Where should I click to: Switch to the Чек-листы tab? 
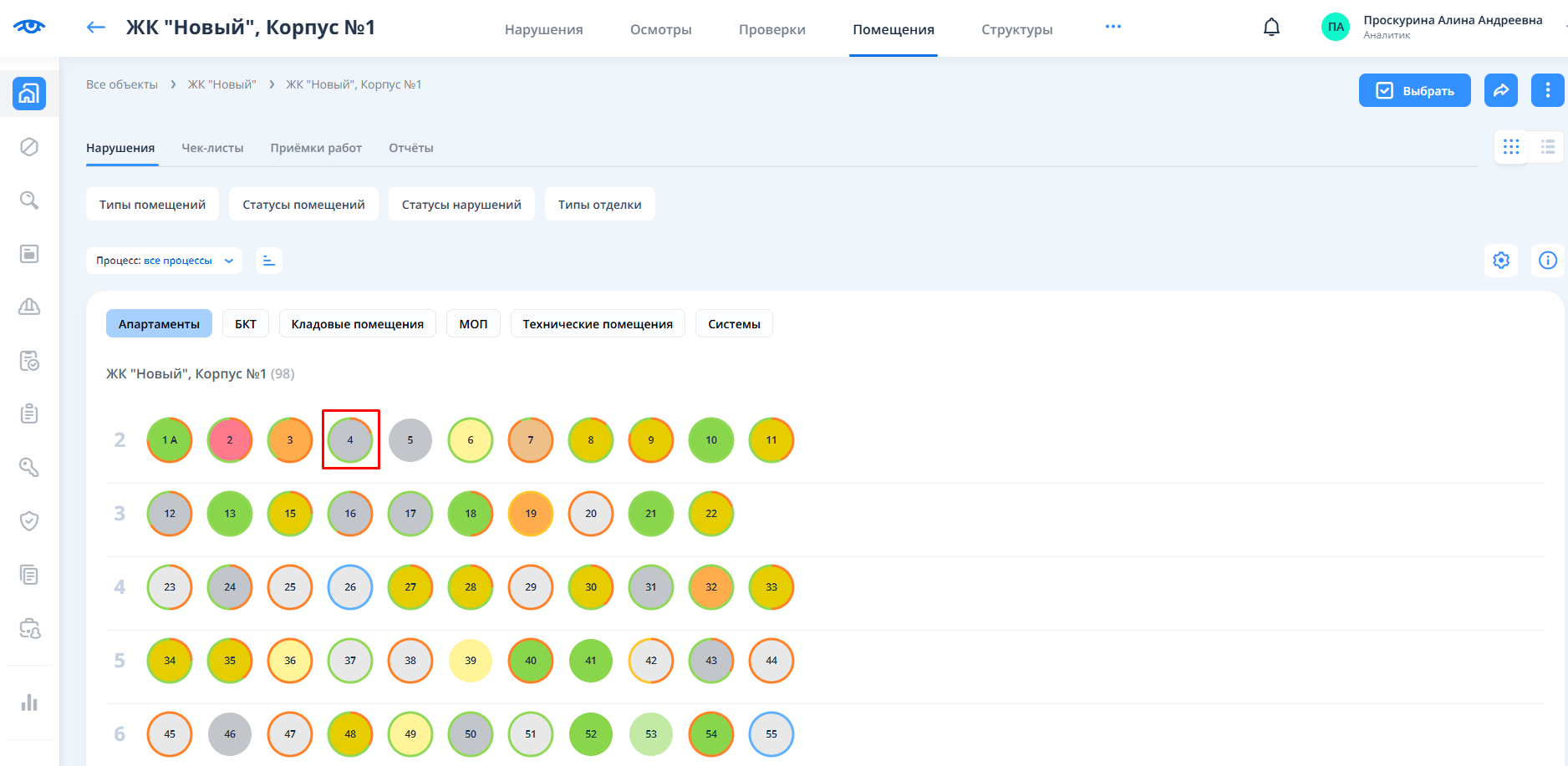(x=212, y=148)
